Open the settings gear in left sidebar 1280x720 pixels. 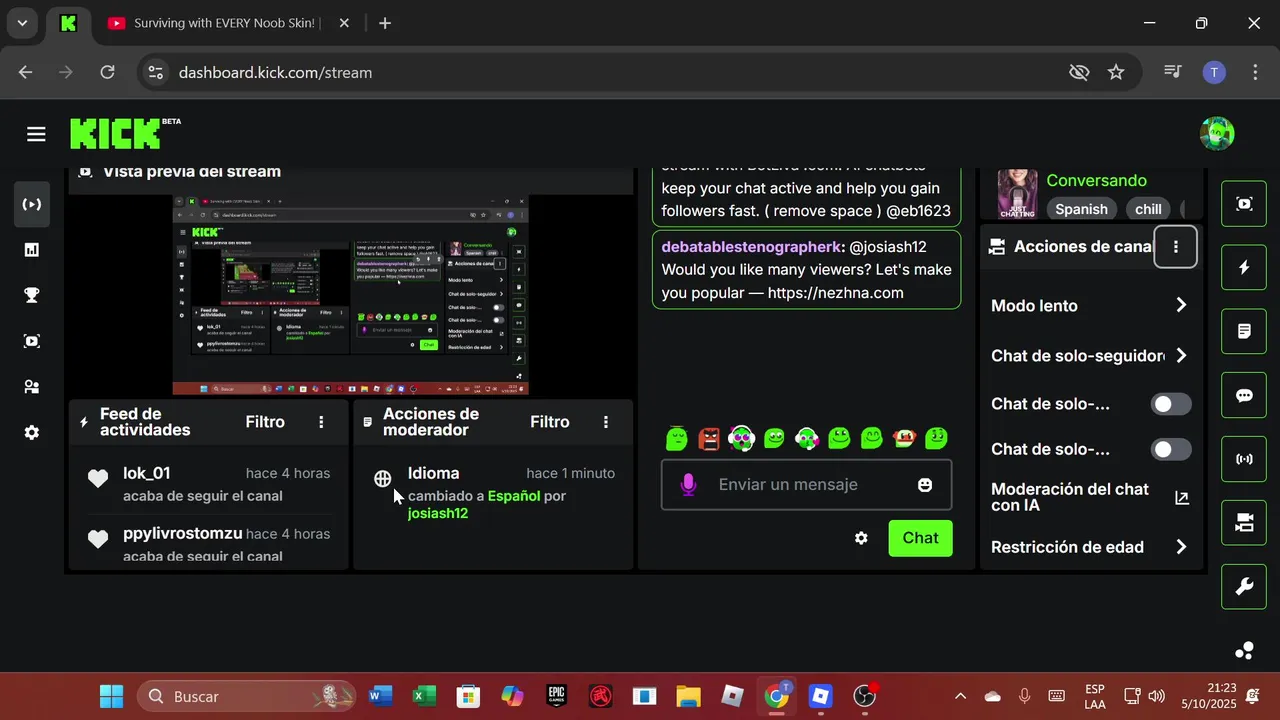click(x=32, y=432)
